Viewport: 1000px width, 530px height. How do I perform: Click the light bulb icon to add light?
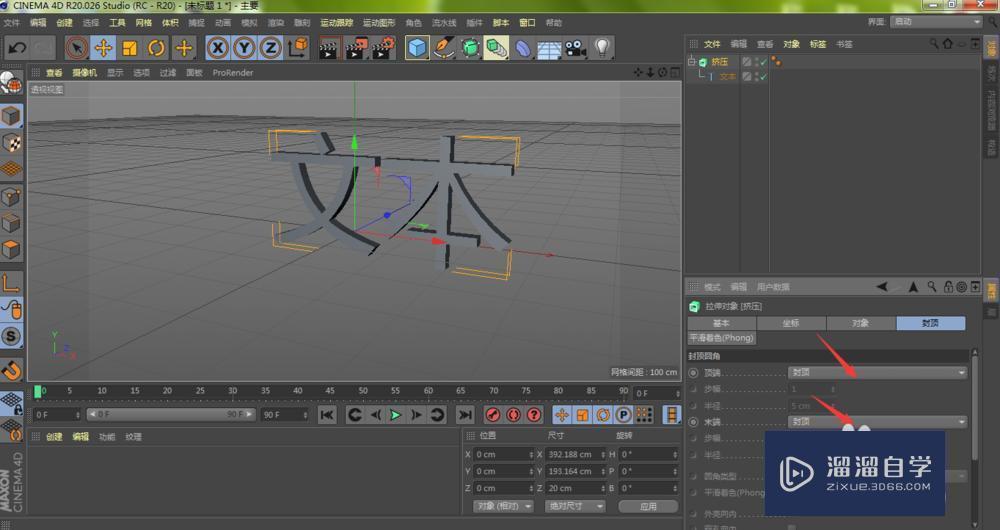(602, 47)
